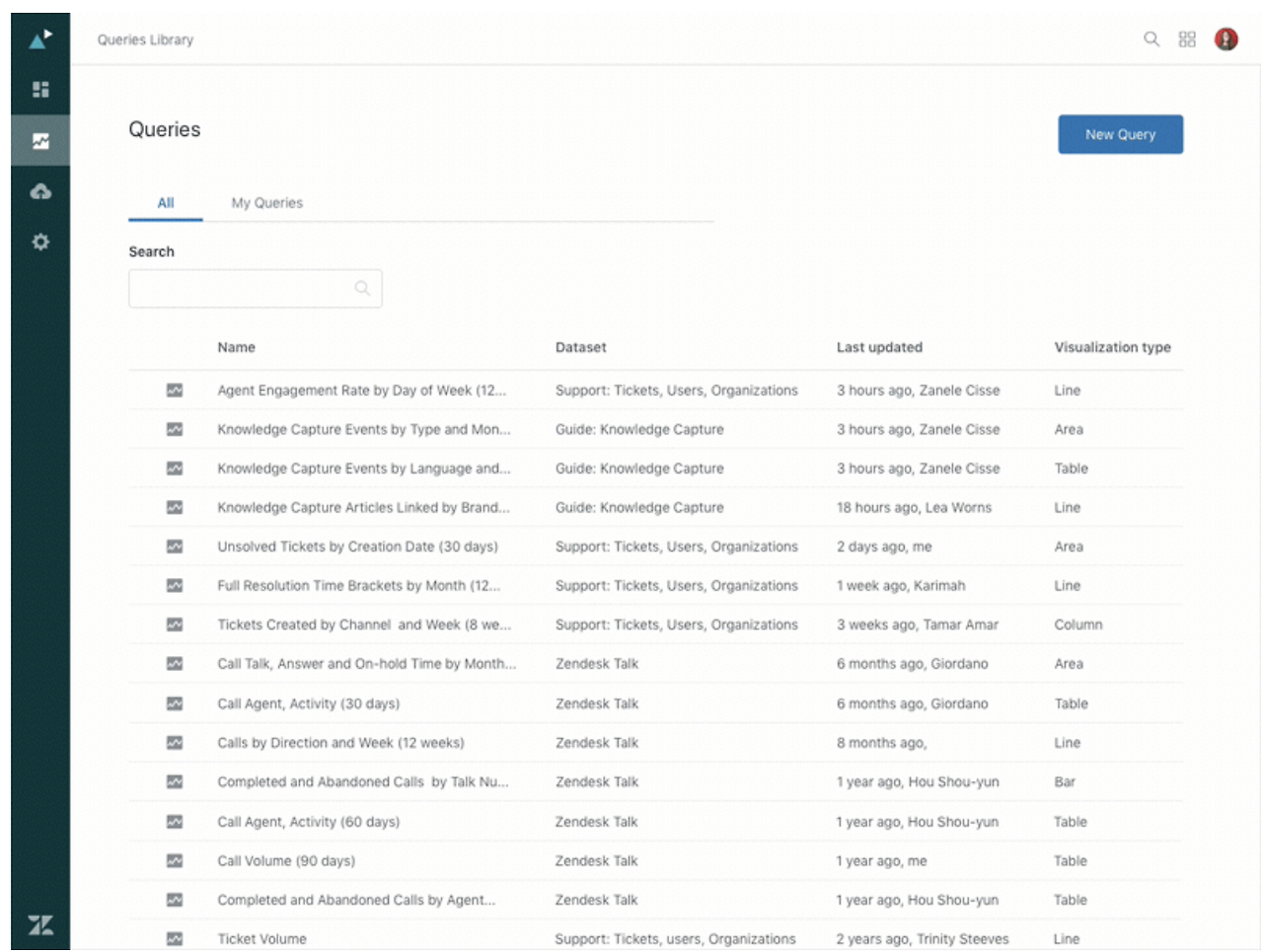
Task: Click inside the Search queries field
Action: pyautogui.click(x=256, y=288)
